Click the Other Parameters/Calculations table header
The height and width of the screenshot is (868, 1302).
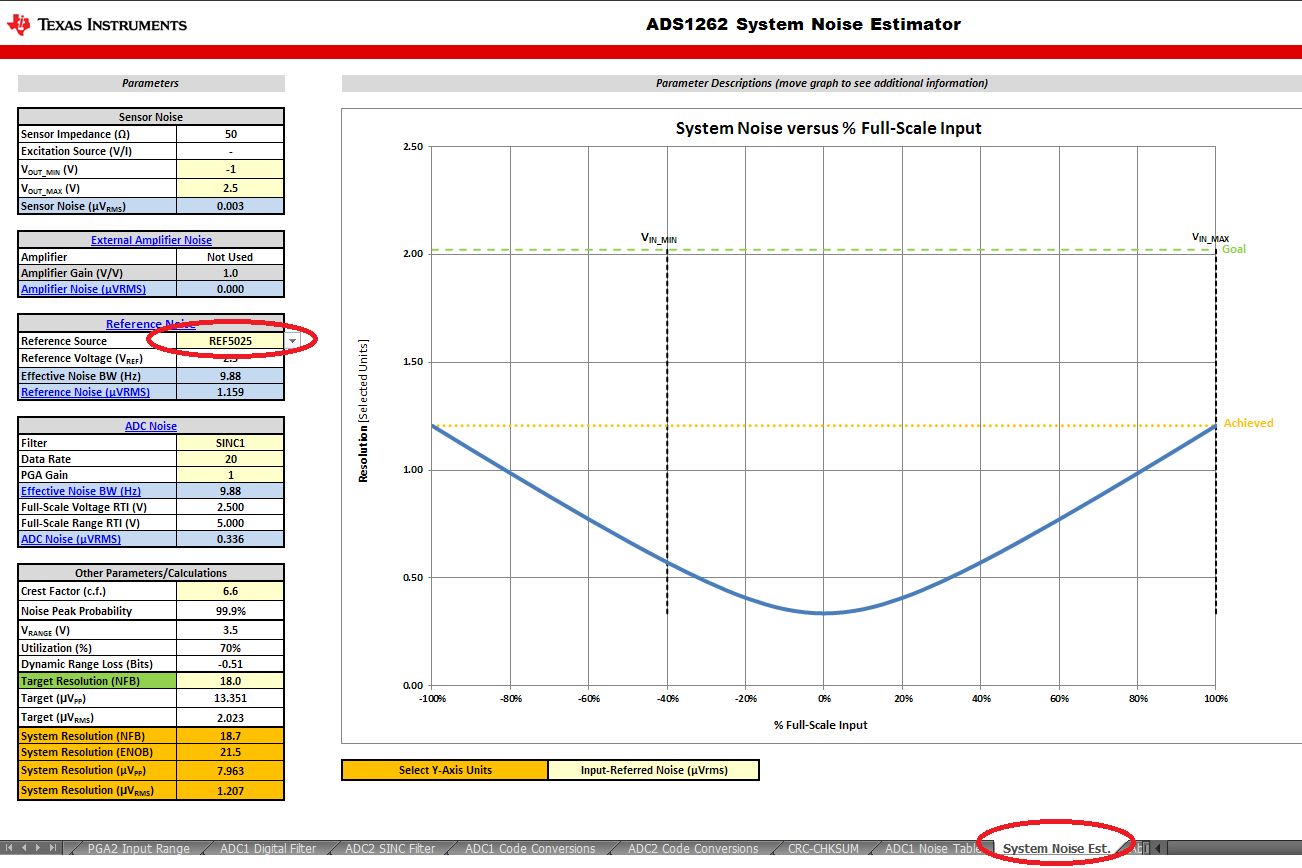click(151, 573)
